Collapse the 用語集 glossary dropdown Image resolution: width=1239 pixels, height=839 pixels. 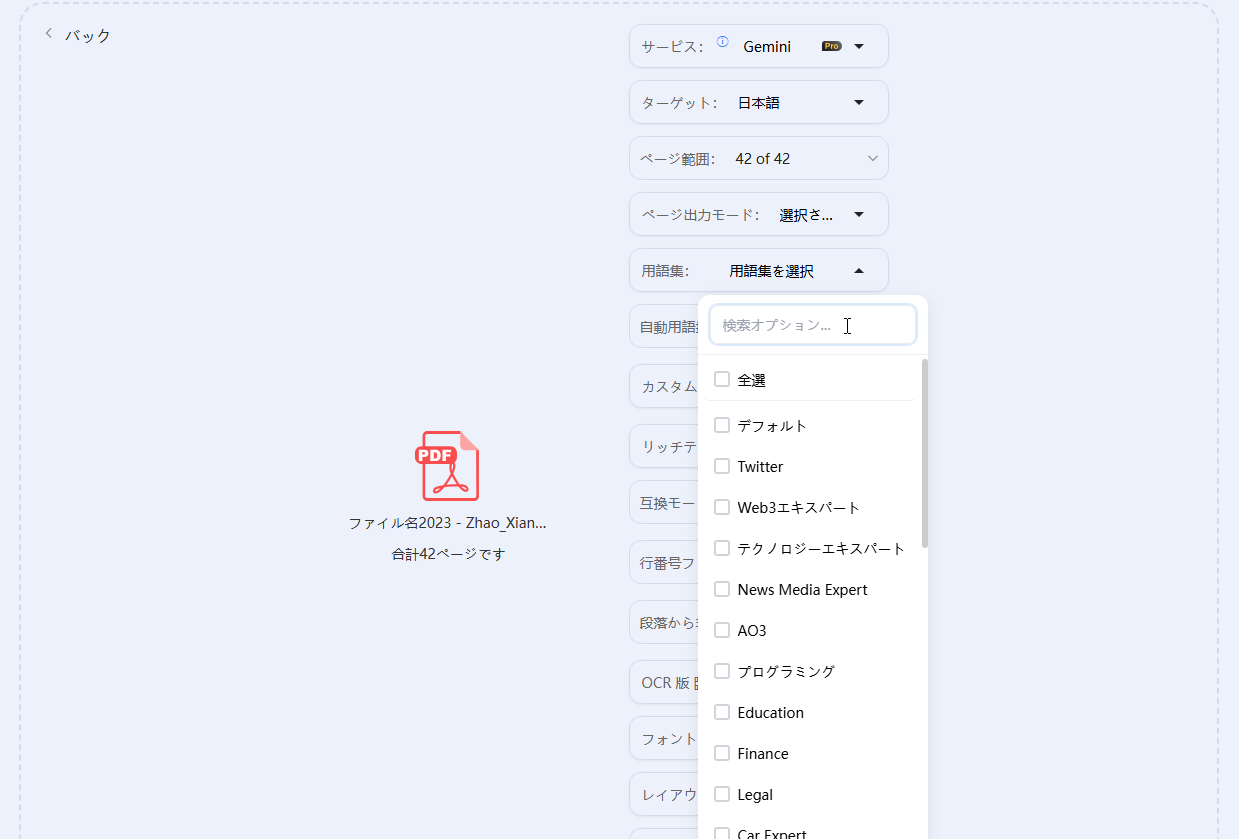coord(858,270)
